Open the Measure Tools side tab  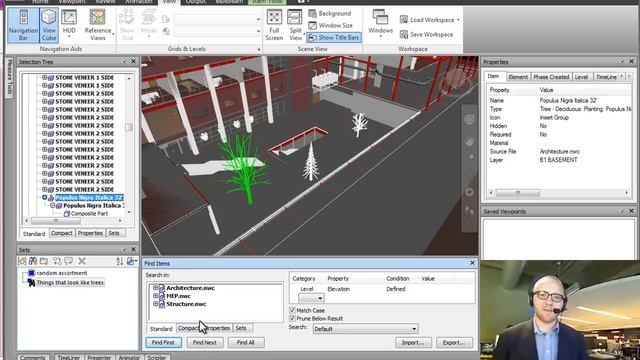[x=9, y=78]
